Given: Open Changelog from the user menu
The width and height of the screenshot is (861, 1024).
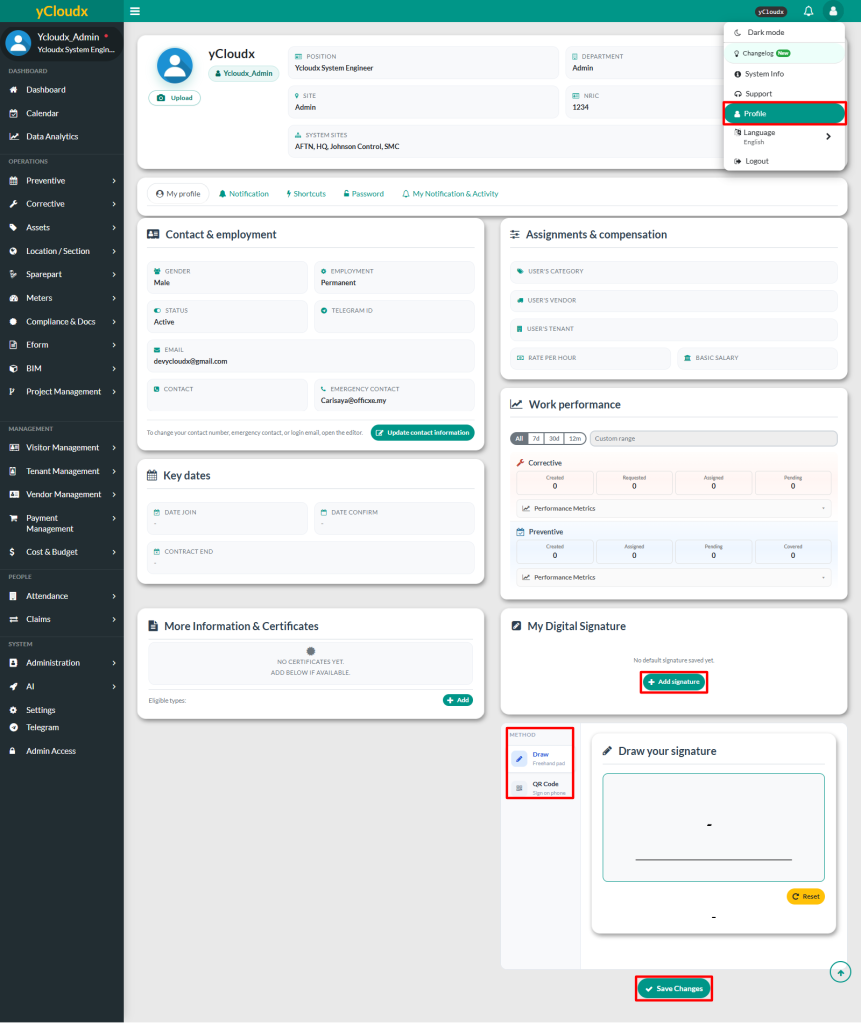Looking at the screenshot, I should coord(784,54).
